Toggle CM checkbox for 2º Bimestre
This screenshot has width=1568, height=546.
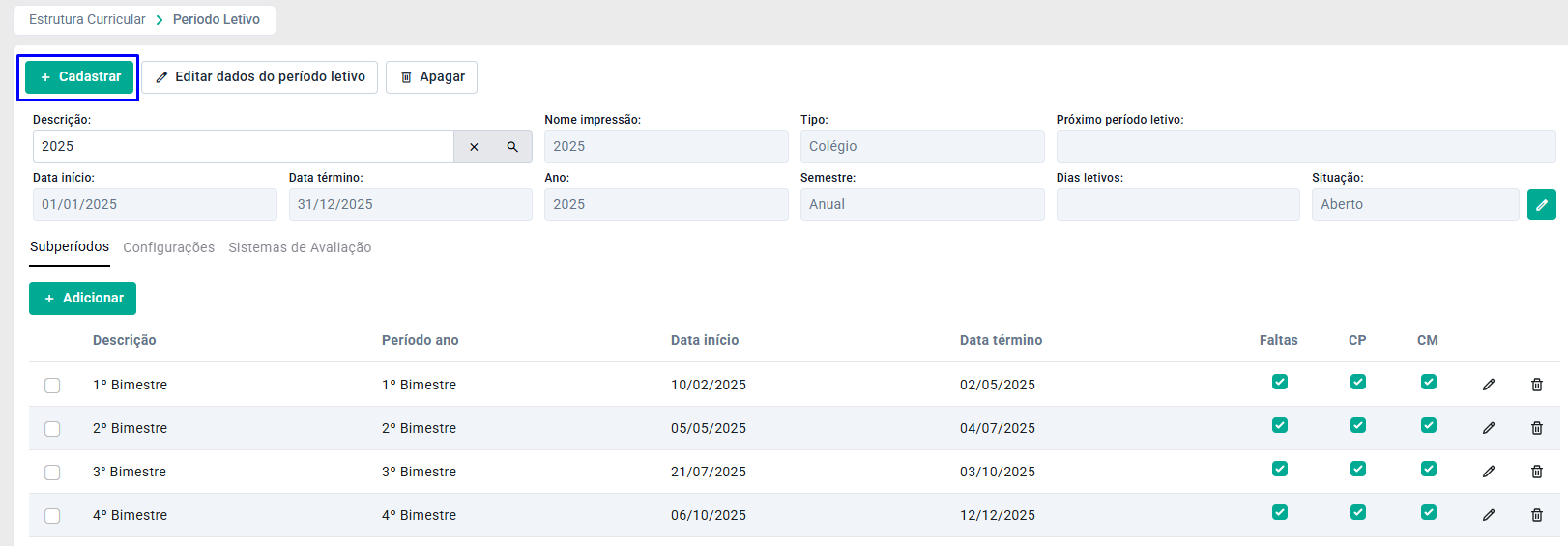pos(1429,425)
